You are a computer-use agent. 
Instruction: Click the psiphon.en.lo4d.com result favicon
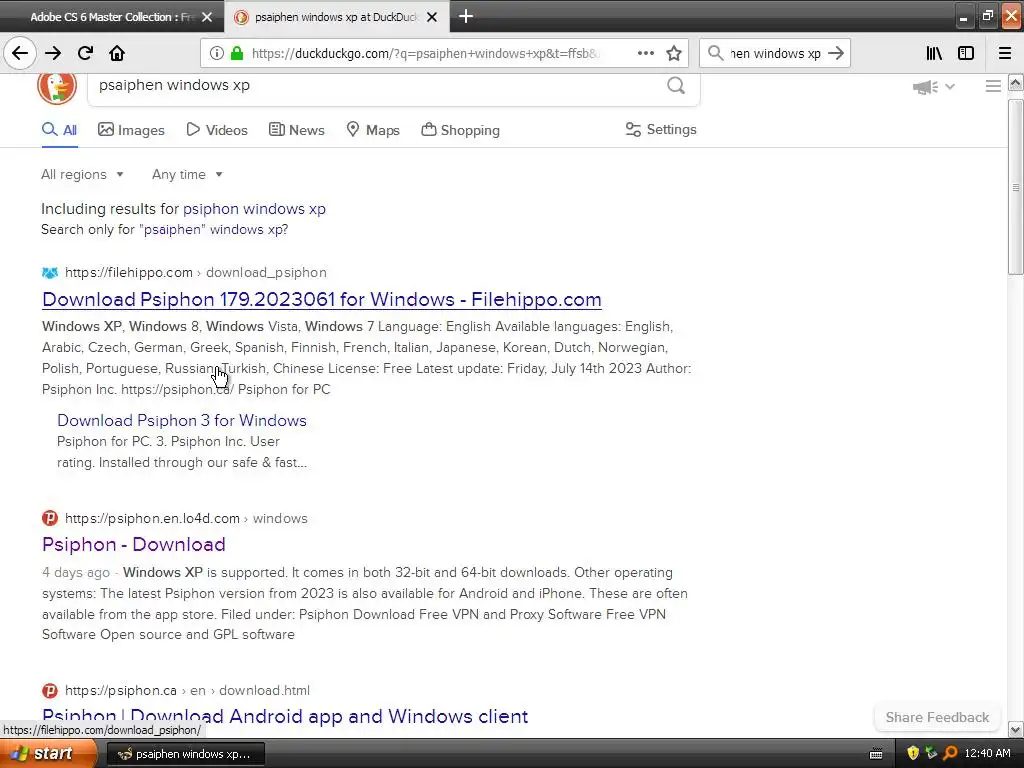pyautogui.click(x=50, y=518)
